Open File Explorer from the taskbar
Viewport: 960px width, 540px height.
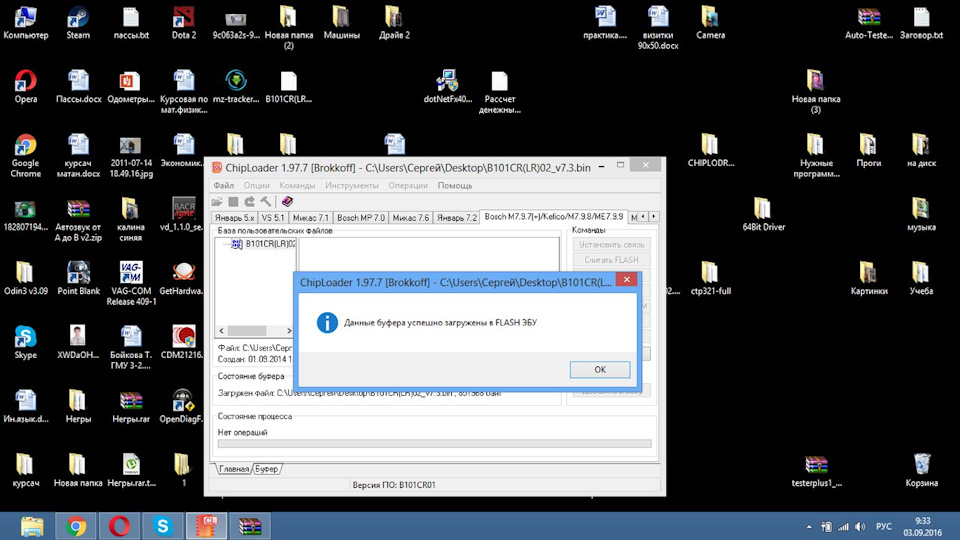coord(32,526)
